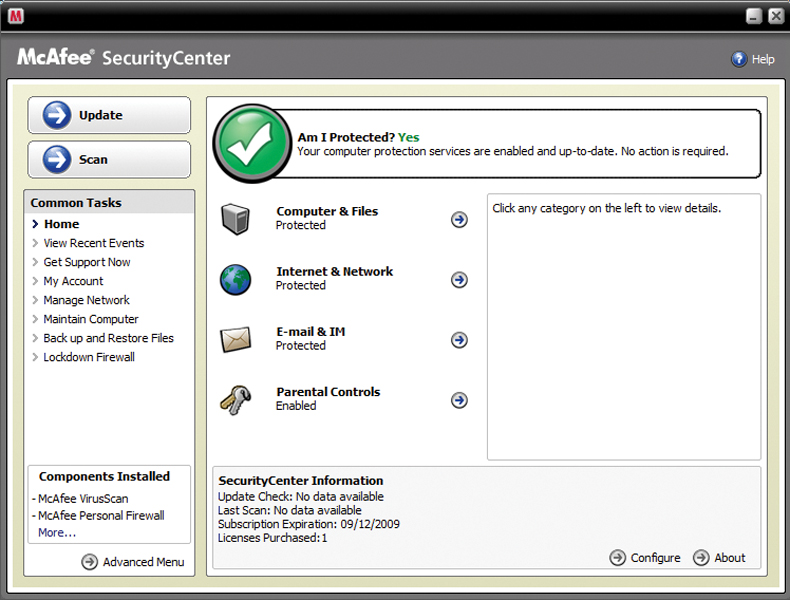
Task: Click the Parental Controls keys icon
Action: coord(235,400)
